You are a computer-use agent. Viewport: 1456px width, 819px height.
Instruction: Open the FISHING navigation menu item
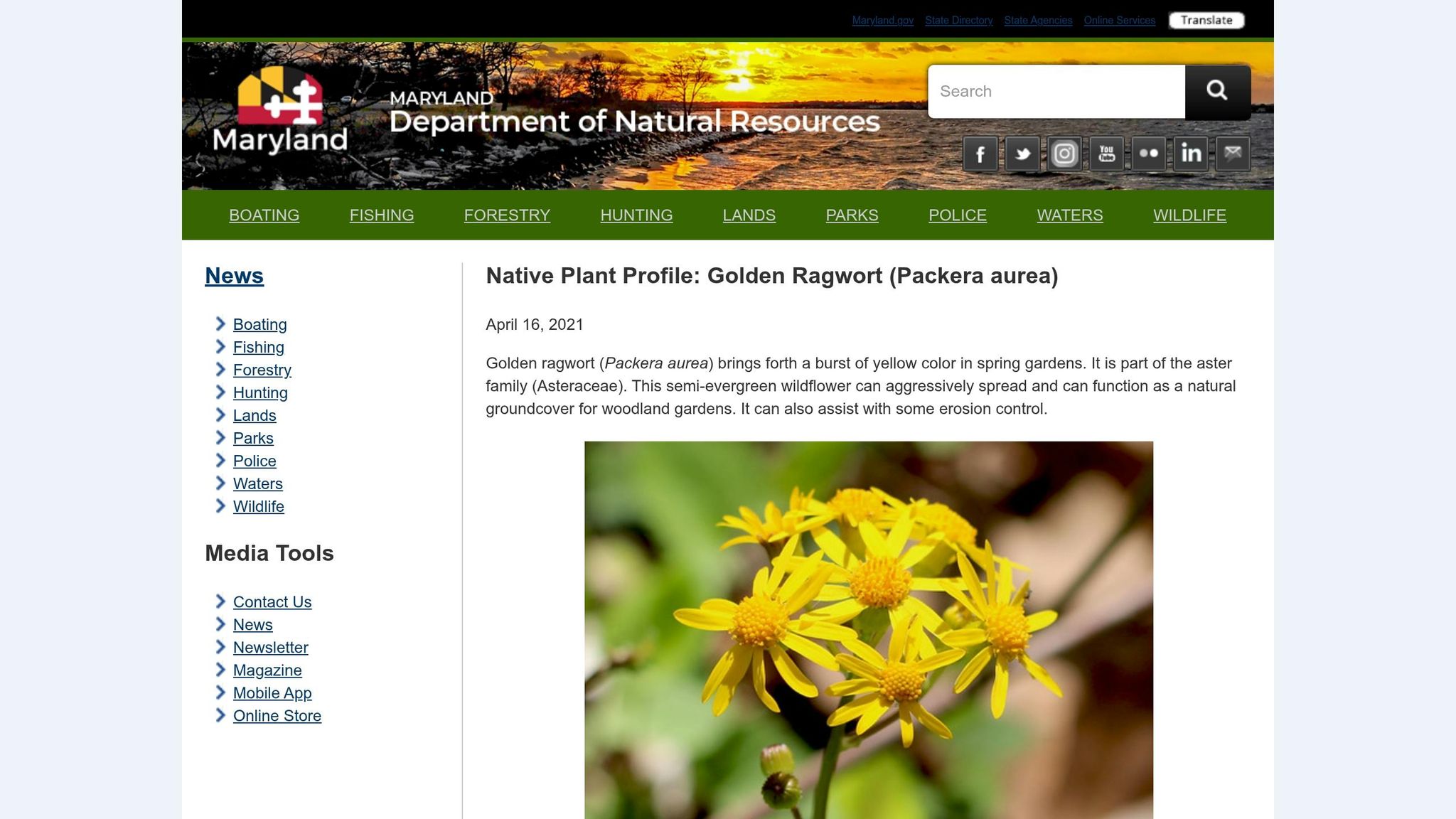pyautogui.click(x=382, y=215)
